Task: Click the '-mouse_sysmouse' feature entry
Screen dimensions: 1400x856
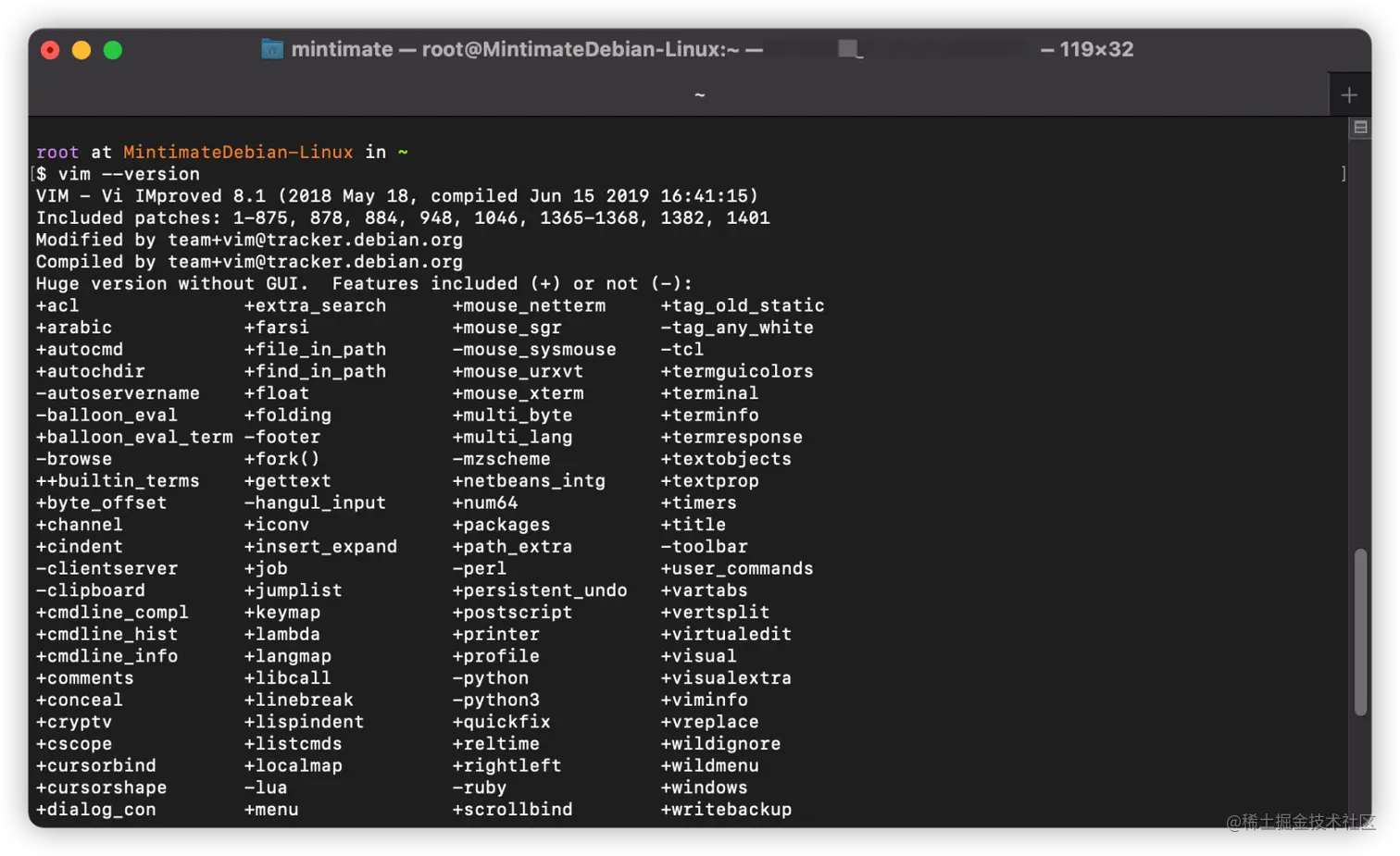Action: (x=534, y=350)
